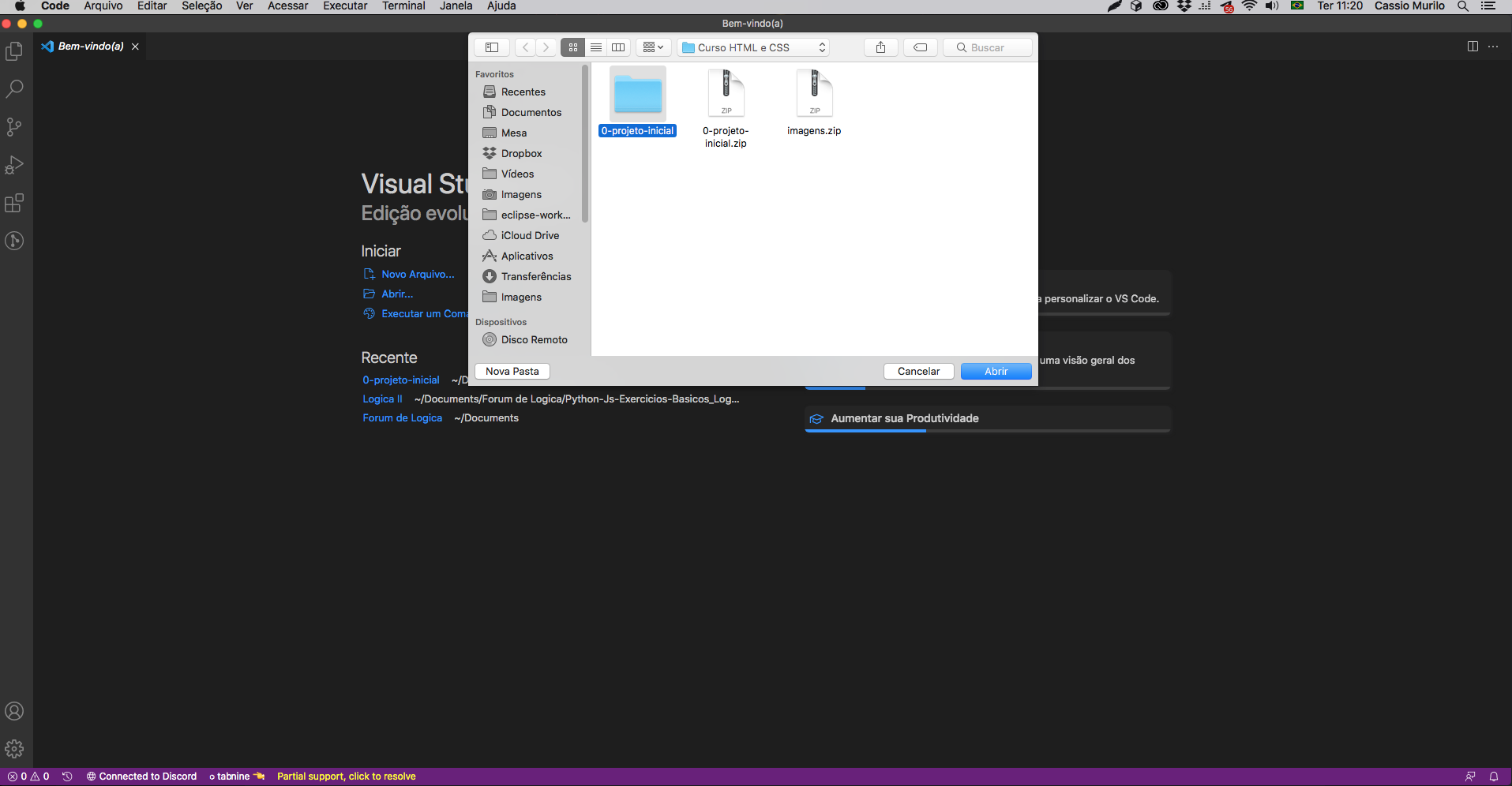This screenshot has height=786, width=1512.
Task: Click Connected to Discord status item
Action: (x=141, y=777)
